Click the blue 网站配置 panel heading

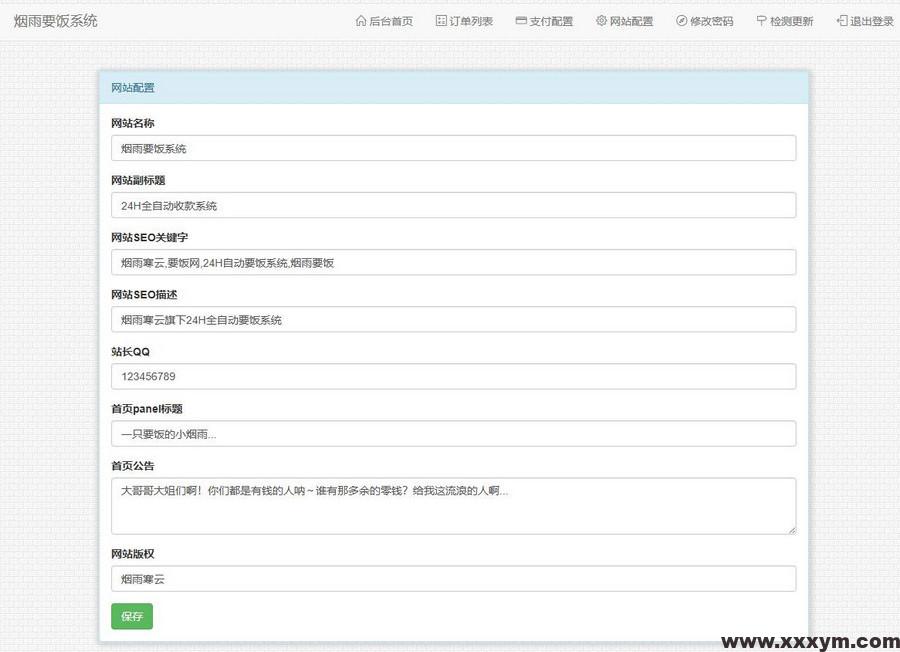point(453,88)
